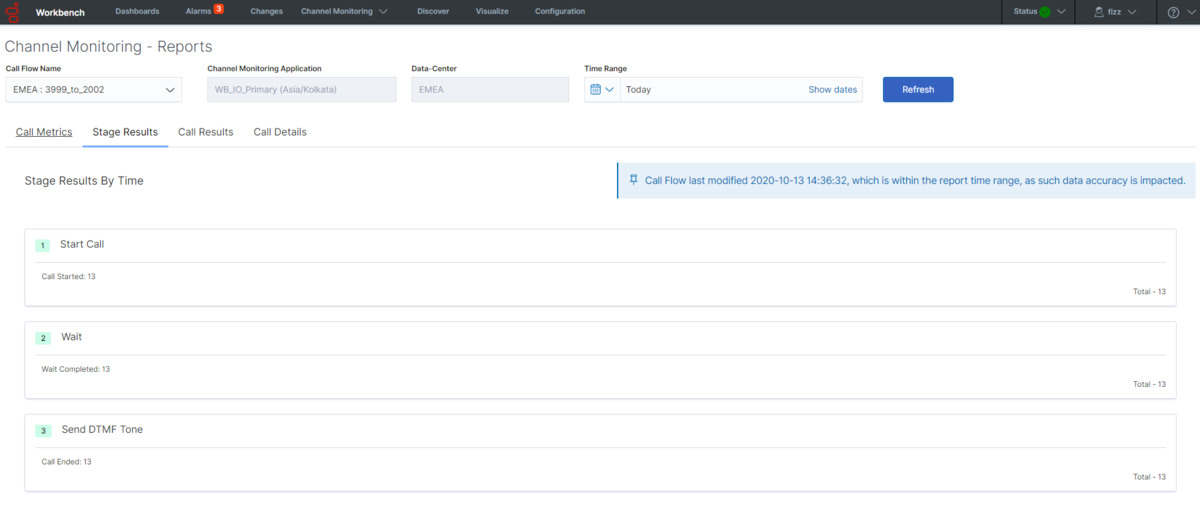The width and height of the screenshot is (1200, 528).
Task: Click the user profile icon beside fizz
Action: tap(1099, 12)
